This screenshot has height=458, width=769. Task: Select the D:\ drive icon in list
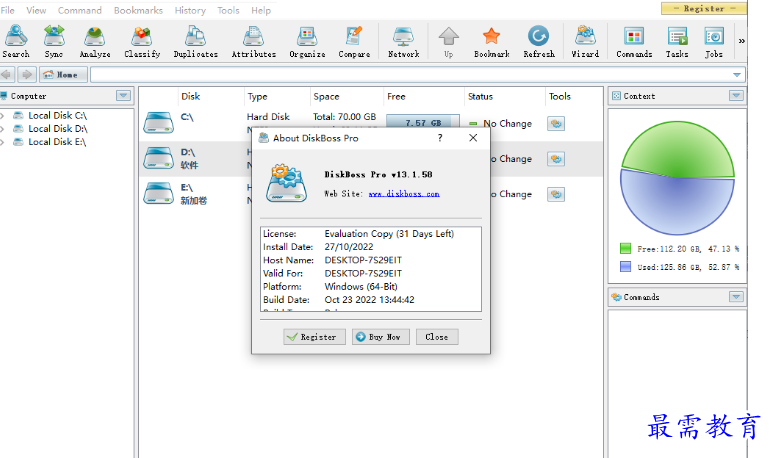(158, 158)
